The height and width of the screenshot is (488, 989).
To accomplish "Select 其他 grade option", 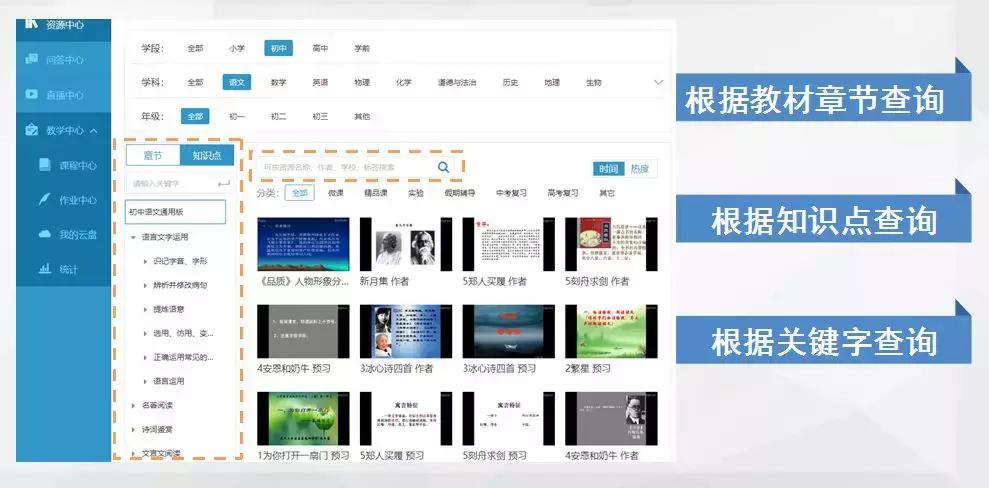I will tap(362, 117).
